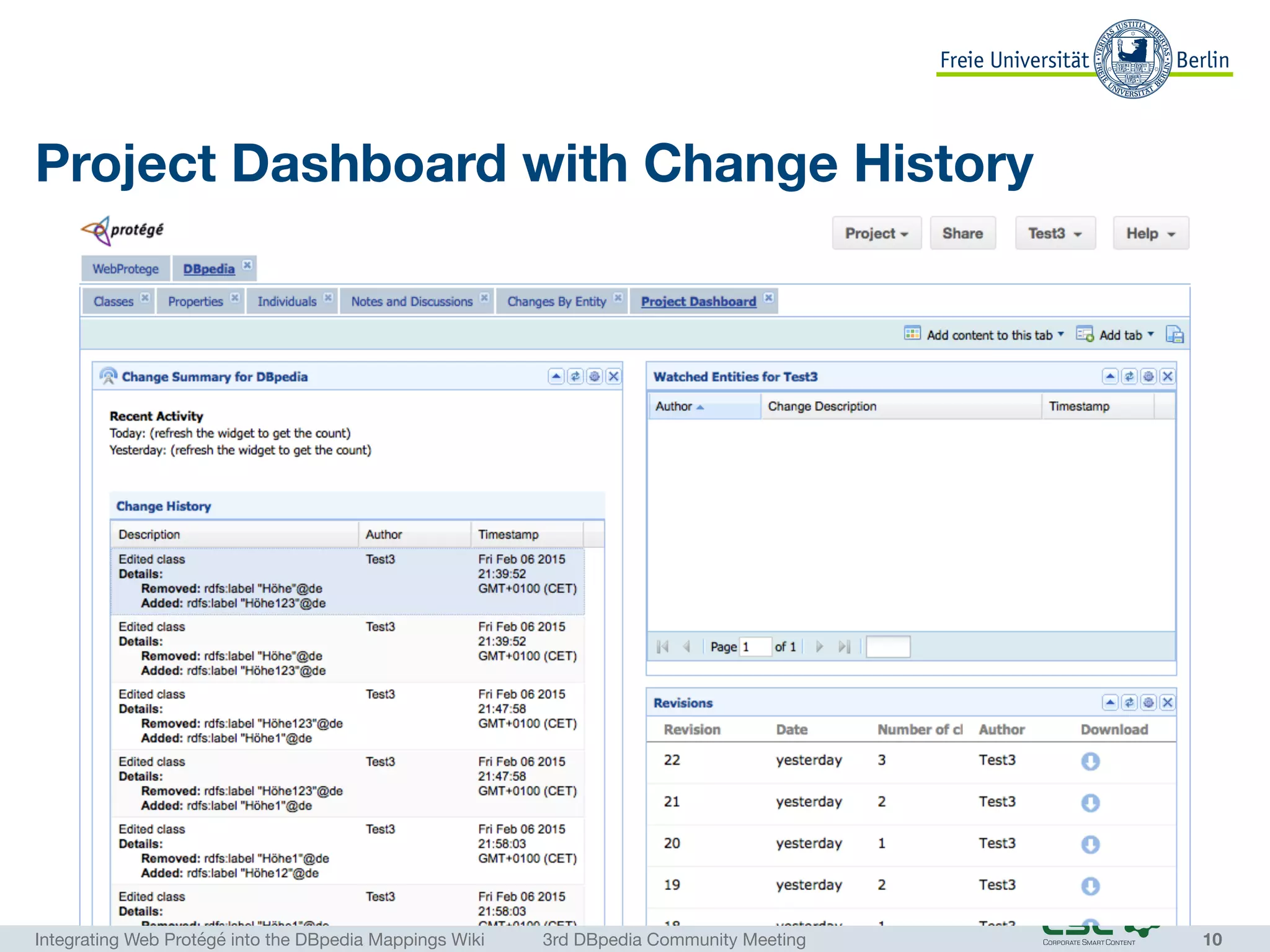The width and height of the screenshot is (1270, 952).
Task: Open the Properties tab
Action: pos(195,302)
